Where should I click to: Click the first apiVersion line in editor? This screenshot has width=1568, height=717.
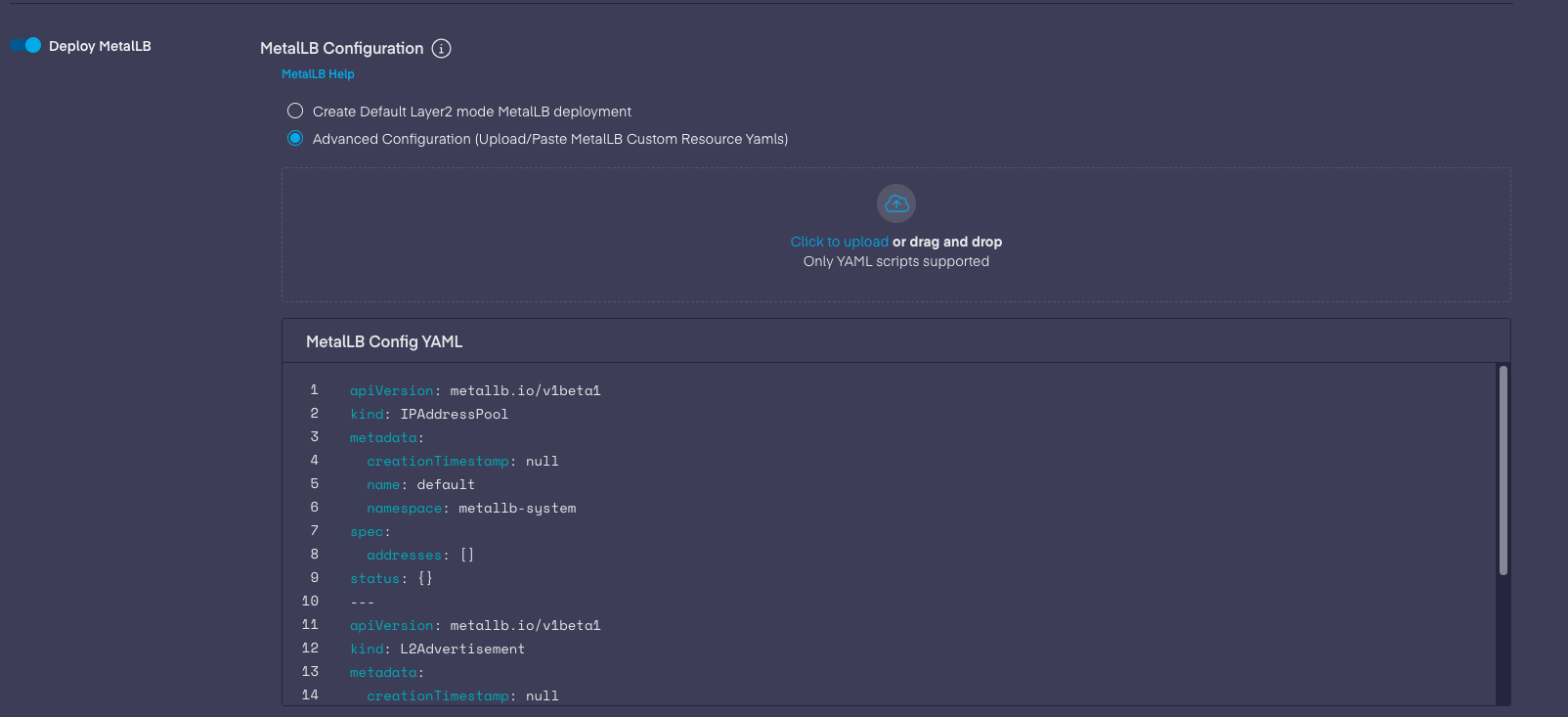475,391
